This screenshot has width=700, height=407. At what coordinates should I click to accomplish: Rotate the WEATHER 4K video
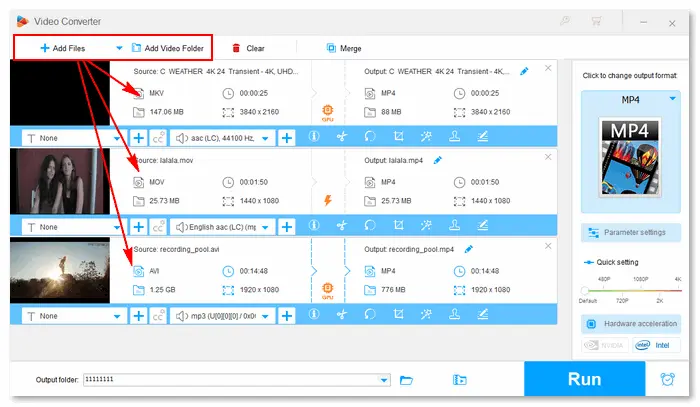click(x=370, y=137)
